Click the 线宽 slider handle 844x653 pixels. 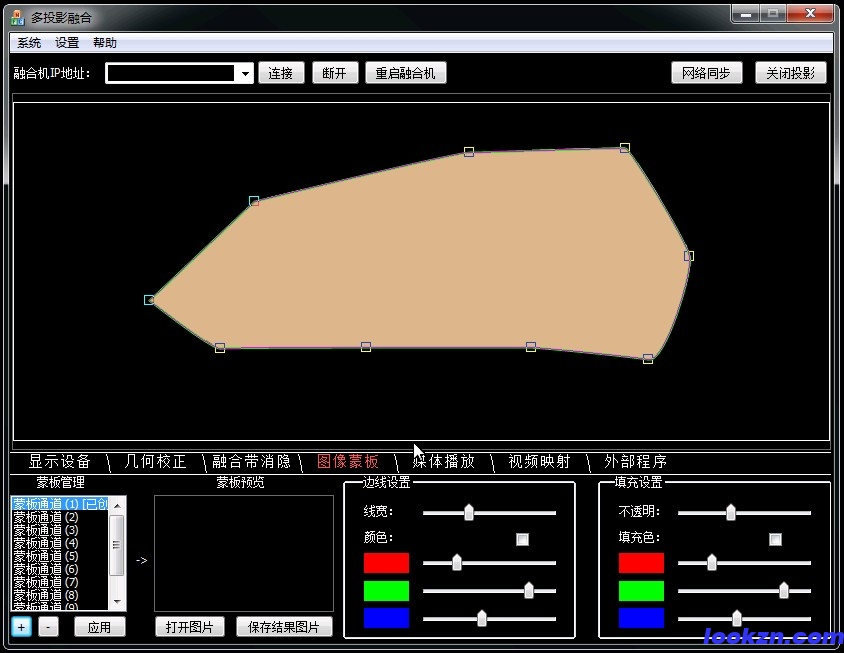[x=468, y=513]
